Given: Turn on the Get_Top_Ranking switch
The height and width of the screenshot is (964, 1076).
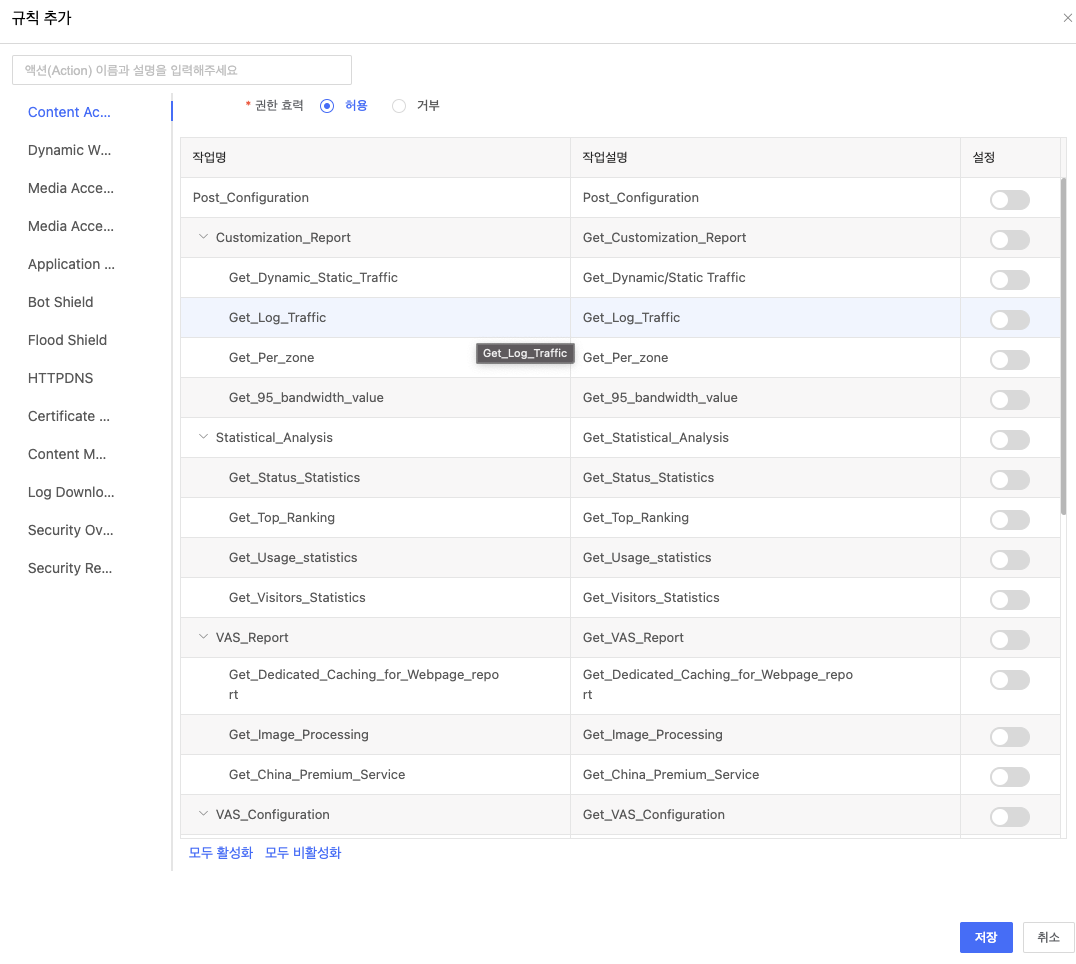Looking at the screenshot, I should coord(1009,520).
